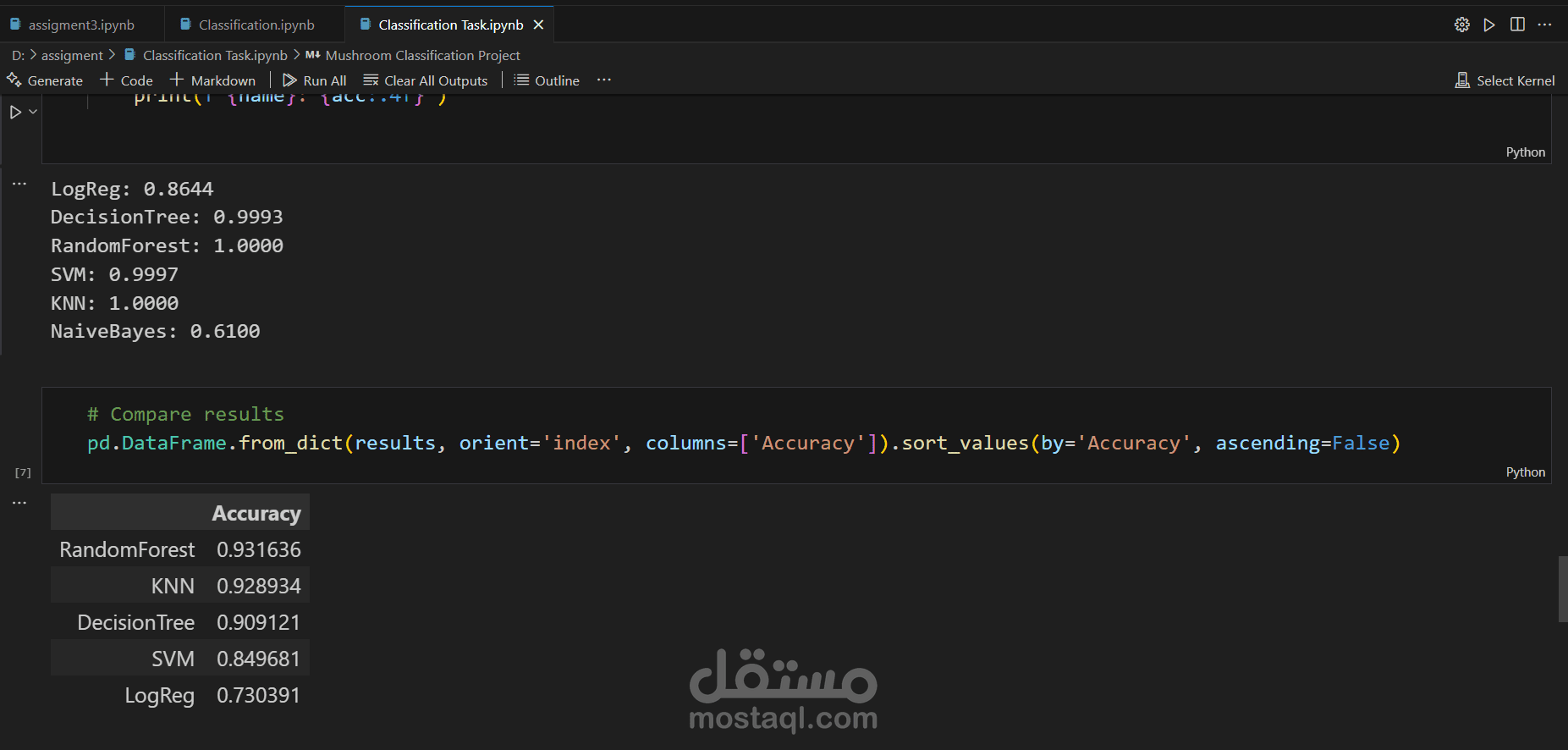The image size is (1568, 750).
Task: Select the RandomForest row label
Action: [x=127, y=550]
